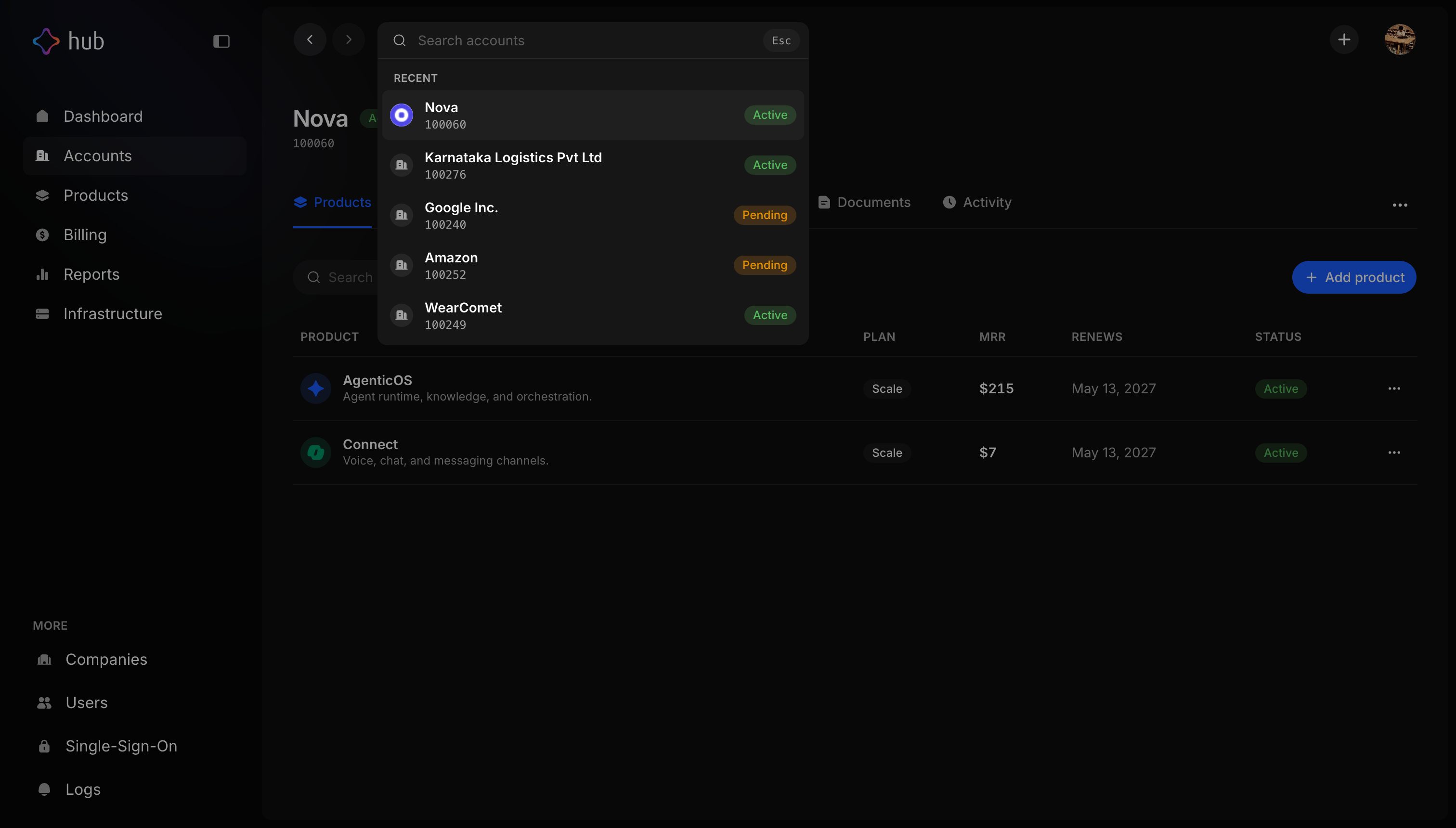Screen dimensions: 1456x828
Task: Open Companies under More
Action: point(135,660)
